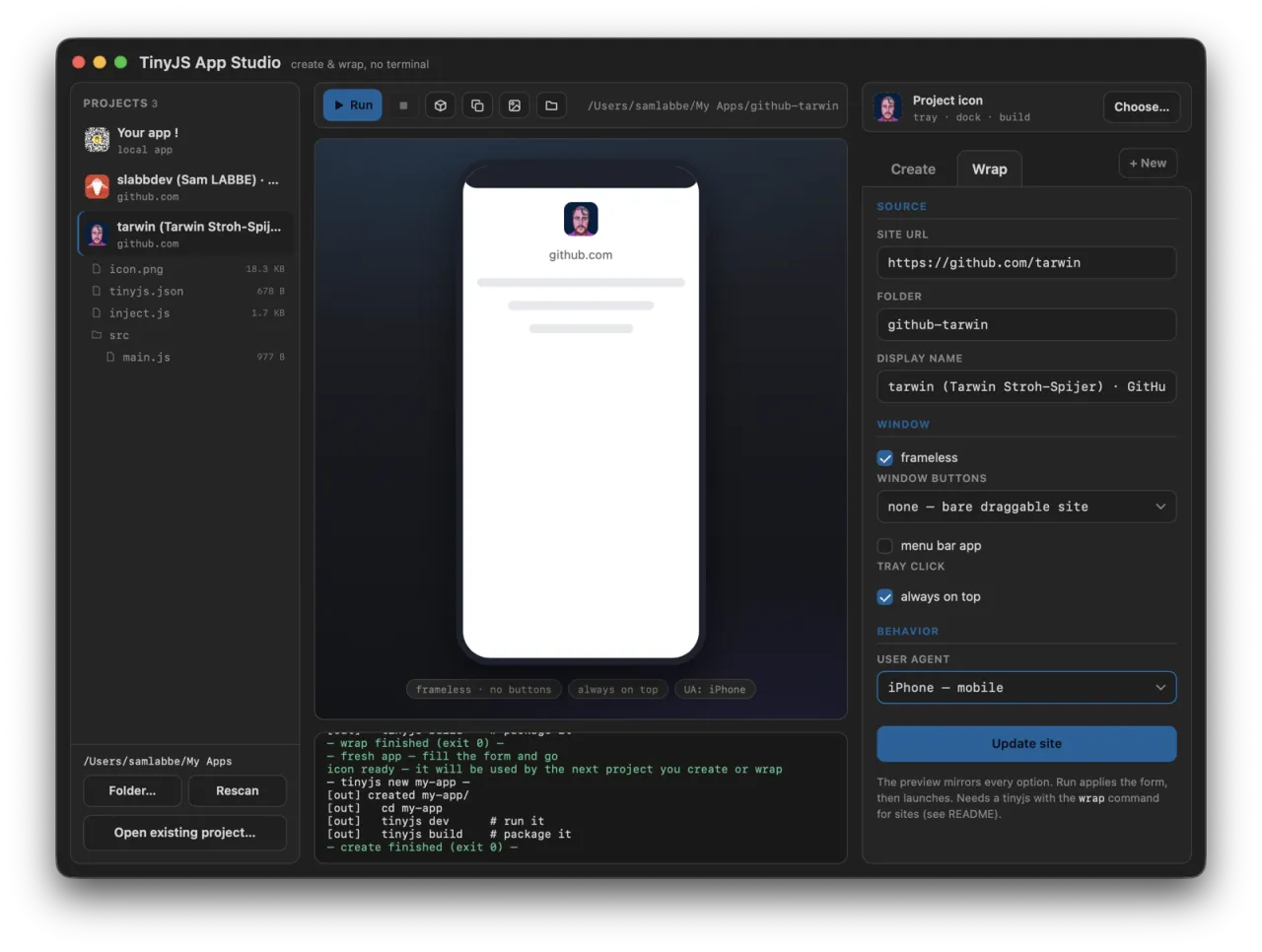Click /Users/samlabbe/My Apps sidebar path
Image resolution: width=1262 pixels, height=952 pixels.
[x=158, y=762]
